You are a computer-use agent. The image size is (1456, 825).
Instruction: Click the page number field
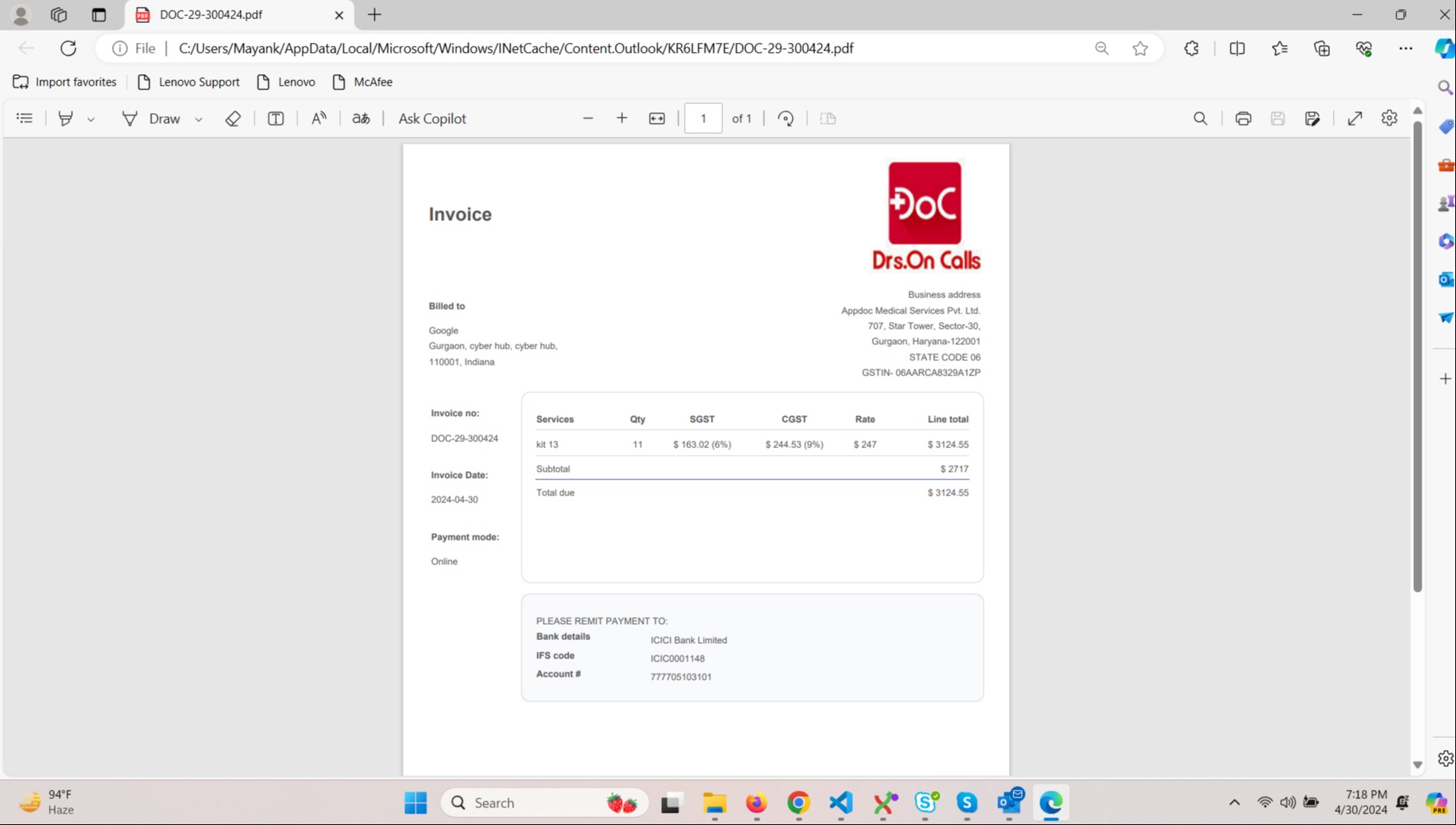click(x=703, y=119)
